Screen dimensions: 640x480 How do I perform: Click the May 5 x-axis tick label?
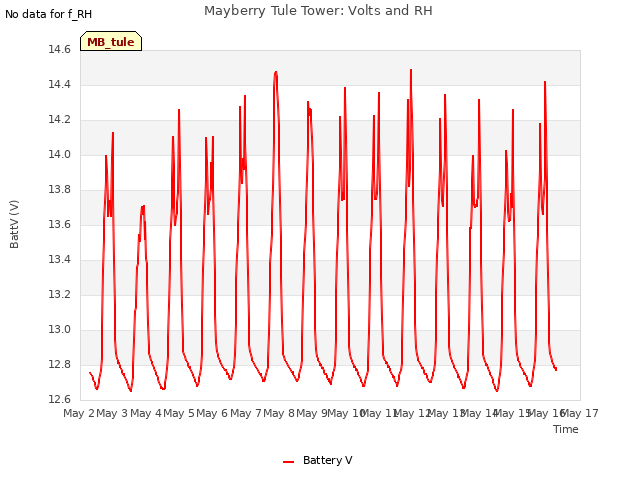[x=179, y=413]
